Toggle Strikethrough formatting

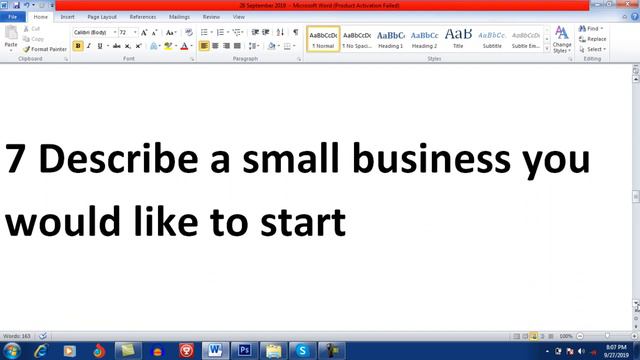[x=117, y=46]
